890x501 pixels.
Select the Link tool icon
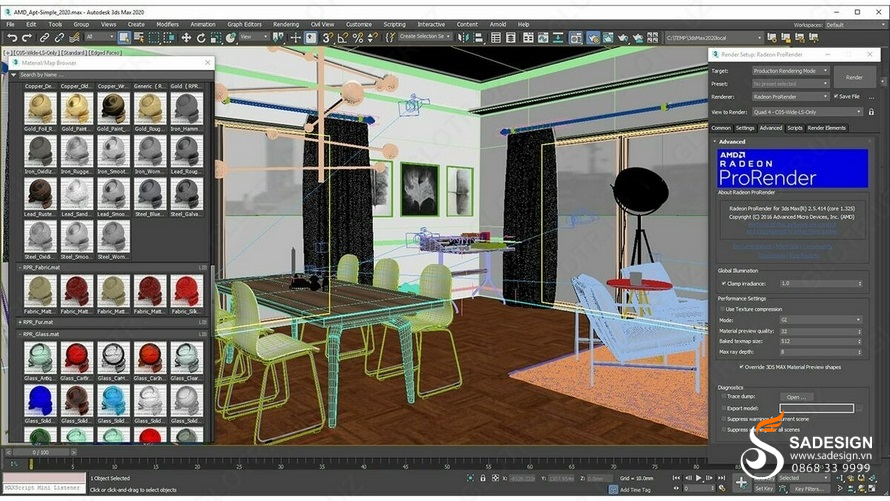pos(44,38)
